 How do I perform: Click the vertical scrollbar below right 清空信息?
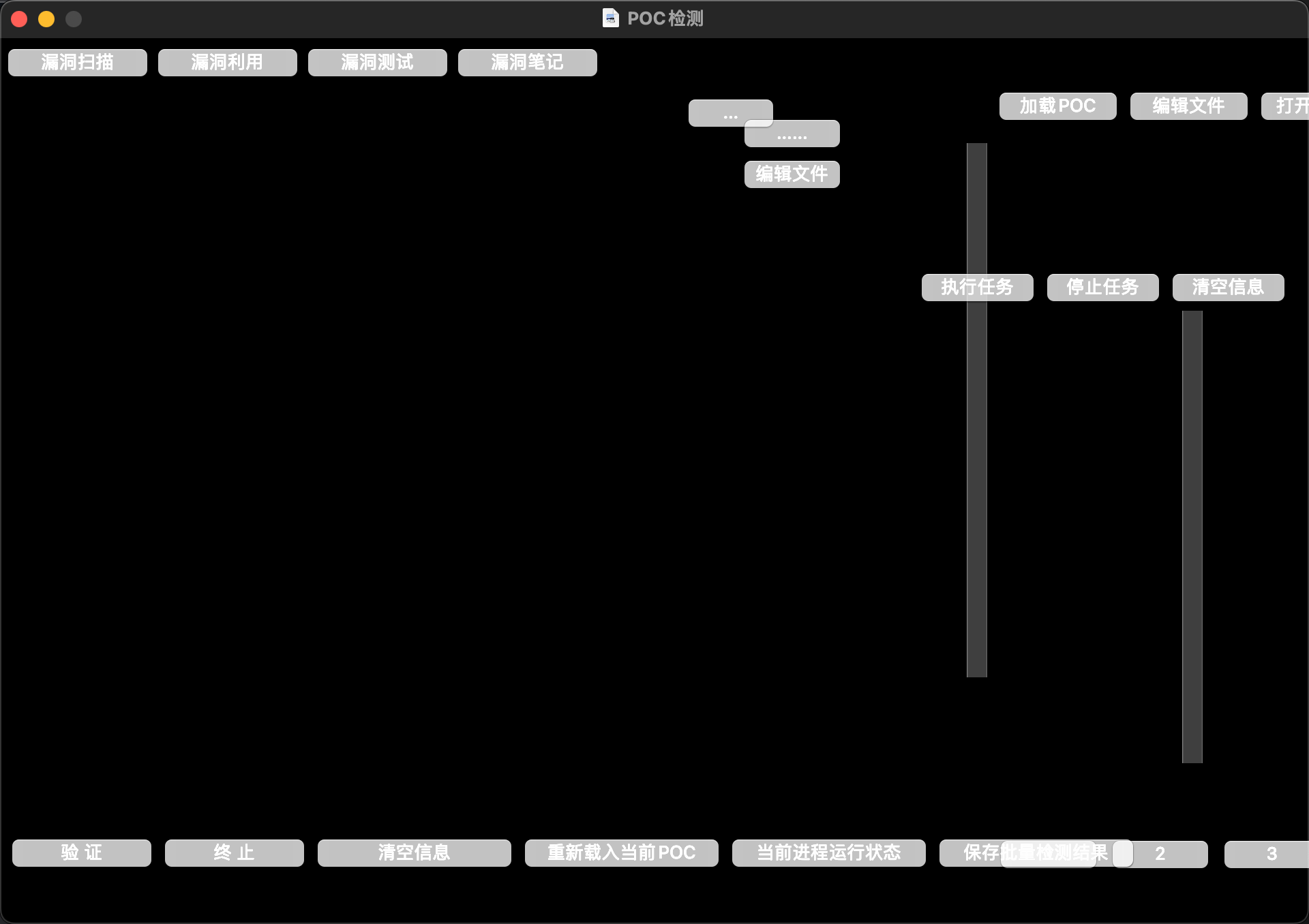coord(1192,536)
